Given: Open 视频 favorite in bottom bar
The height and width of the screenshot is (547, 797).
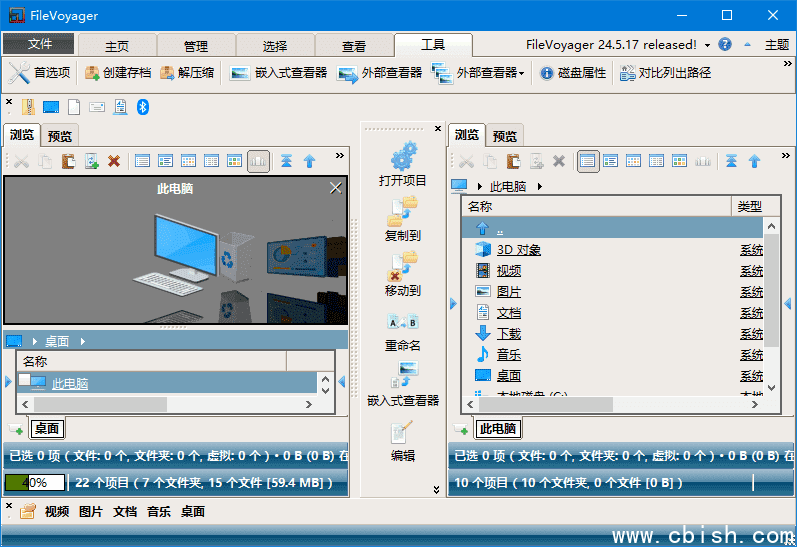Looking at the screenshot, I should pos(56,511).
